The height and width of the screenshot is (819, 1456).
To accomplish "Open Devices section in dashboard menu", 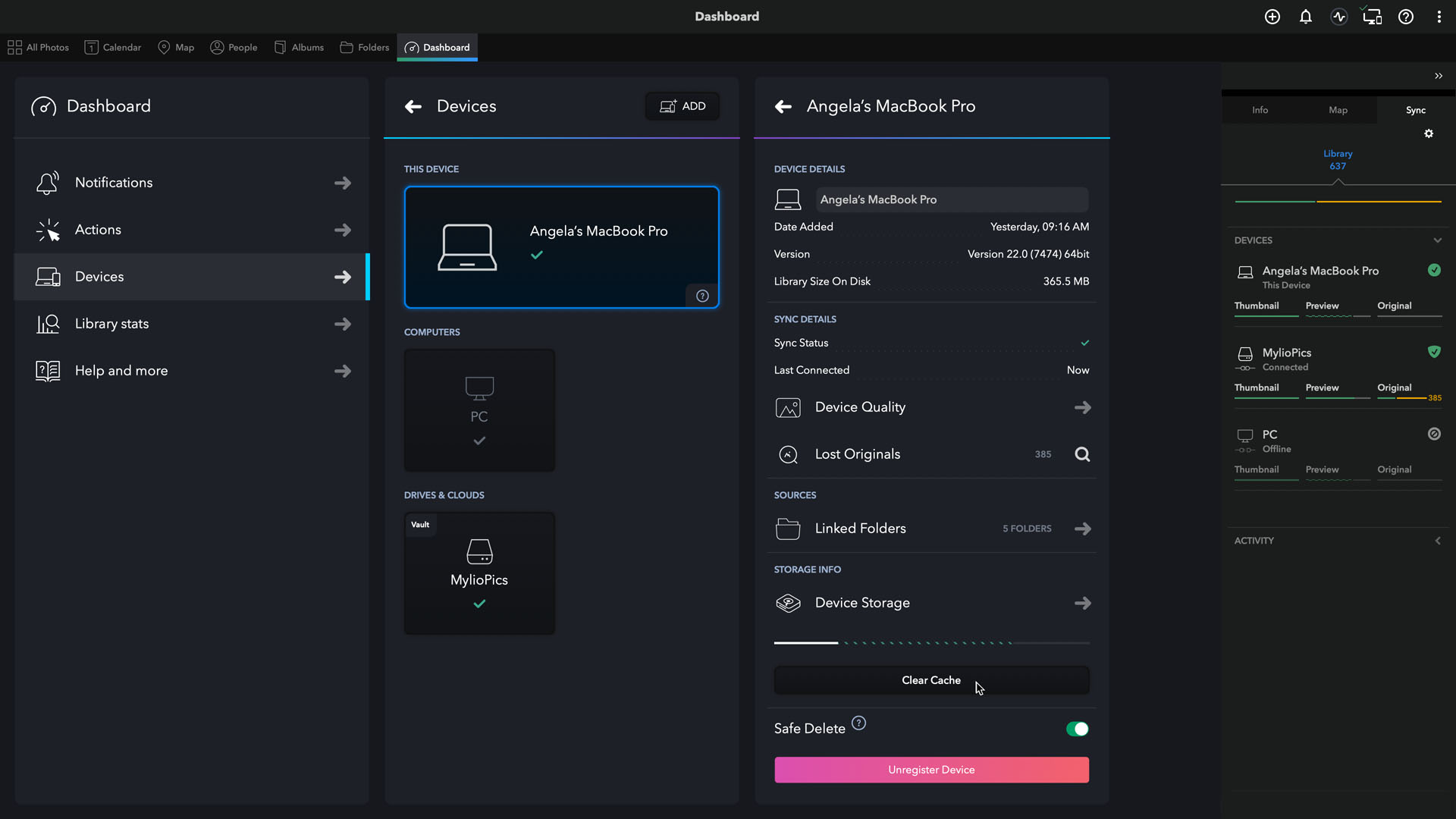I will pos(191,277).
